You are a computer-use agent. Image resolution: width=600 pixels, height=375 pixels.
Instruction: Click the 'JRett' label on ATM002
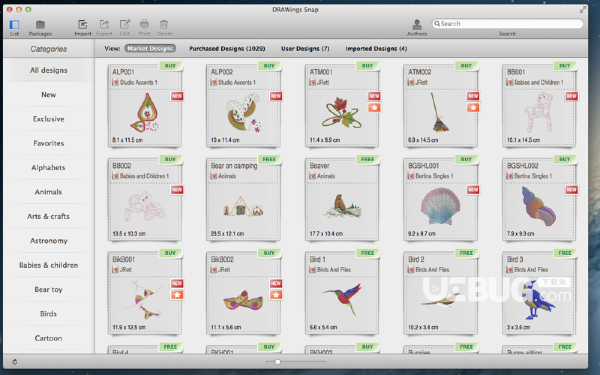pyautogui.click(x=422, y=82)
